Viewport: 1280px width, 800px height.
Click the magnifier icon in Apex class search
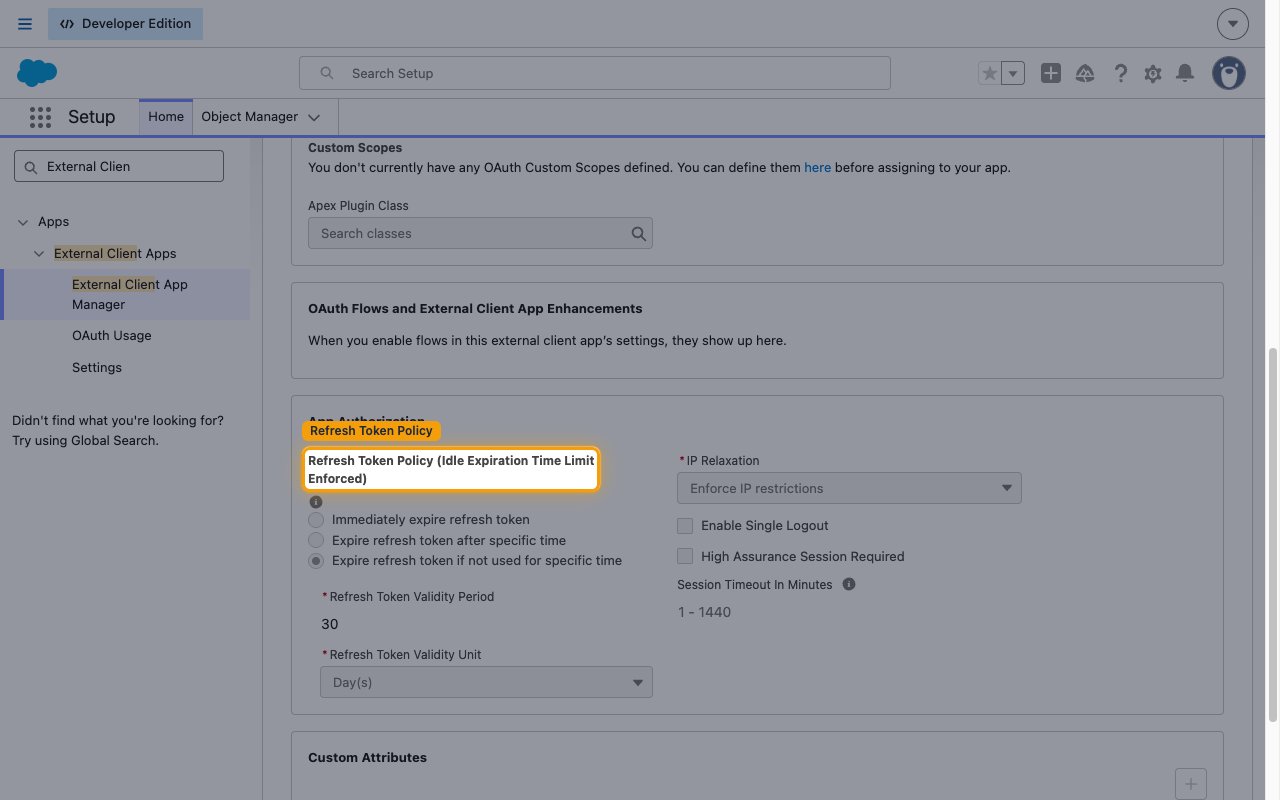tap(639, 234)
